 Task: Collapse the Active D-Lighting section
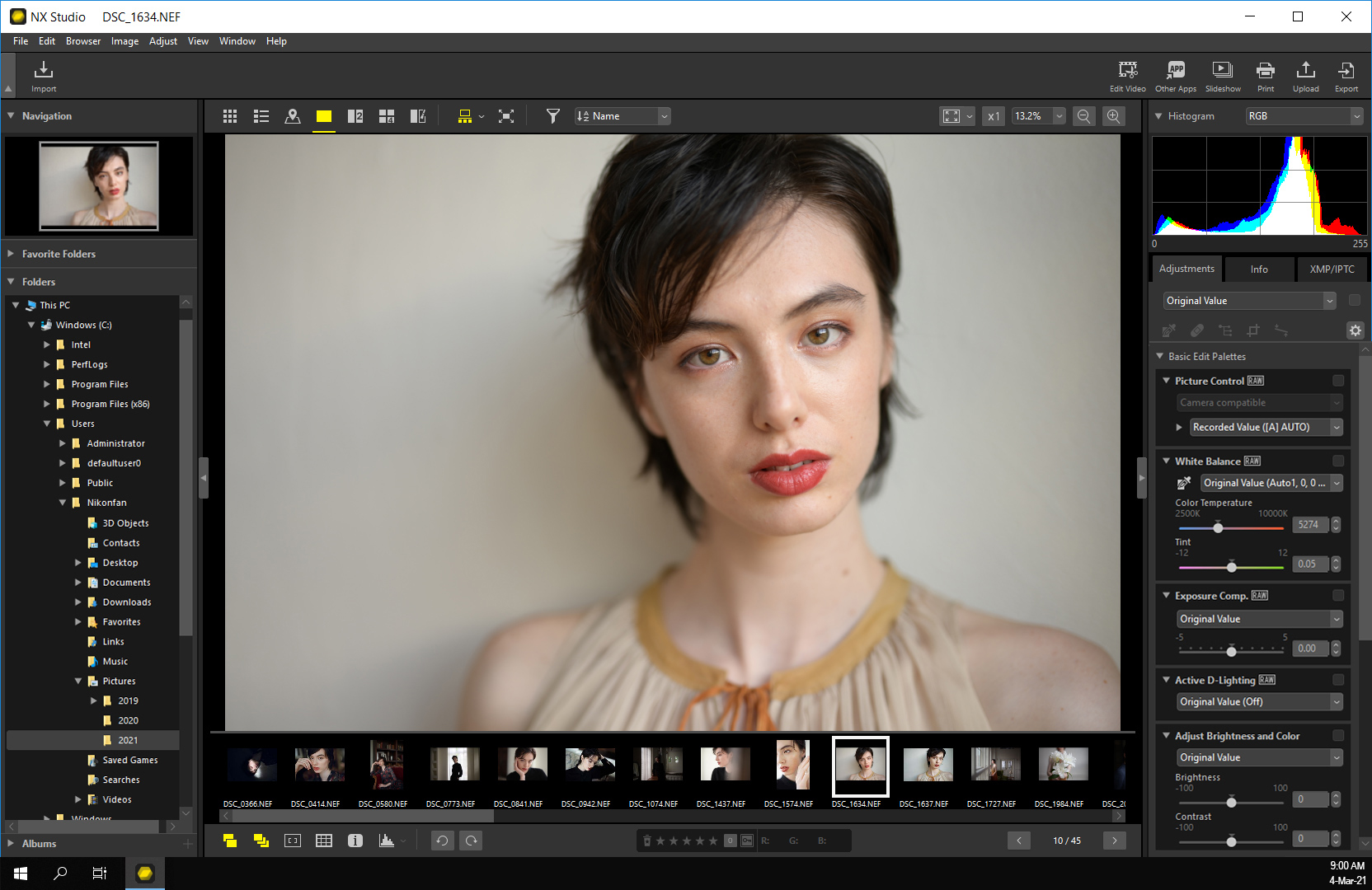point(1165,680)
